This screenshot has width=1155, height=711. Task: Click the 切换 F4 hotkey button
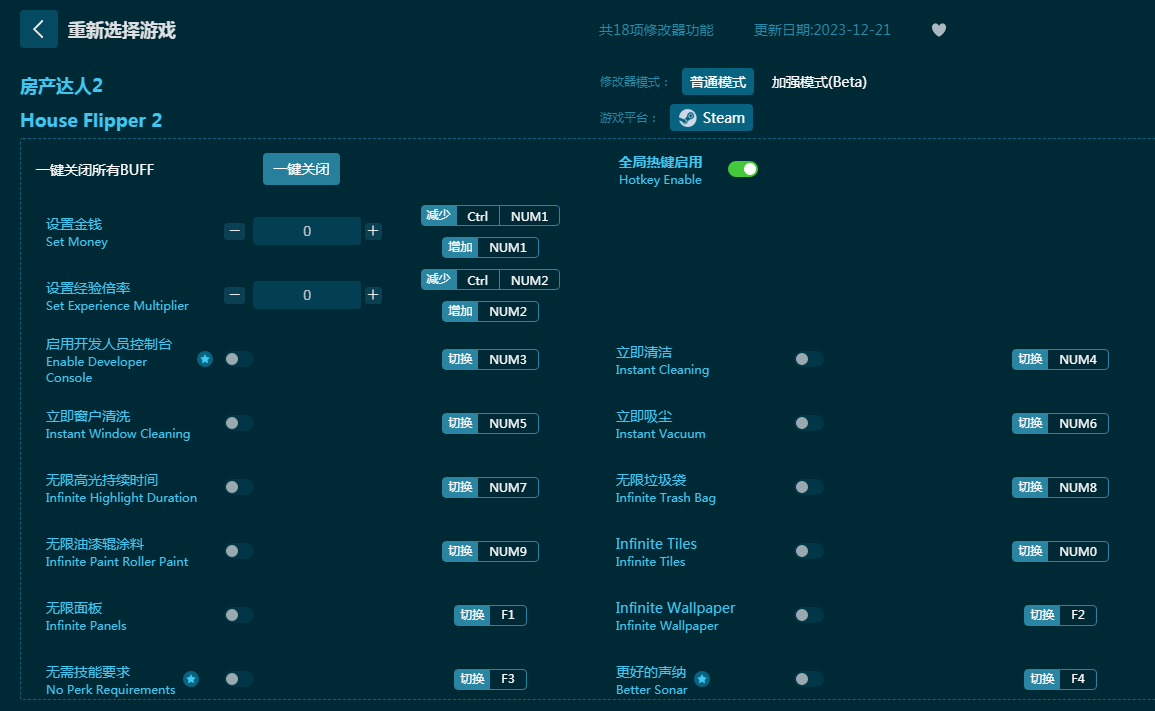coord(1060,679)
